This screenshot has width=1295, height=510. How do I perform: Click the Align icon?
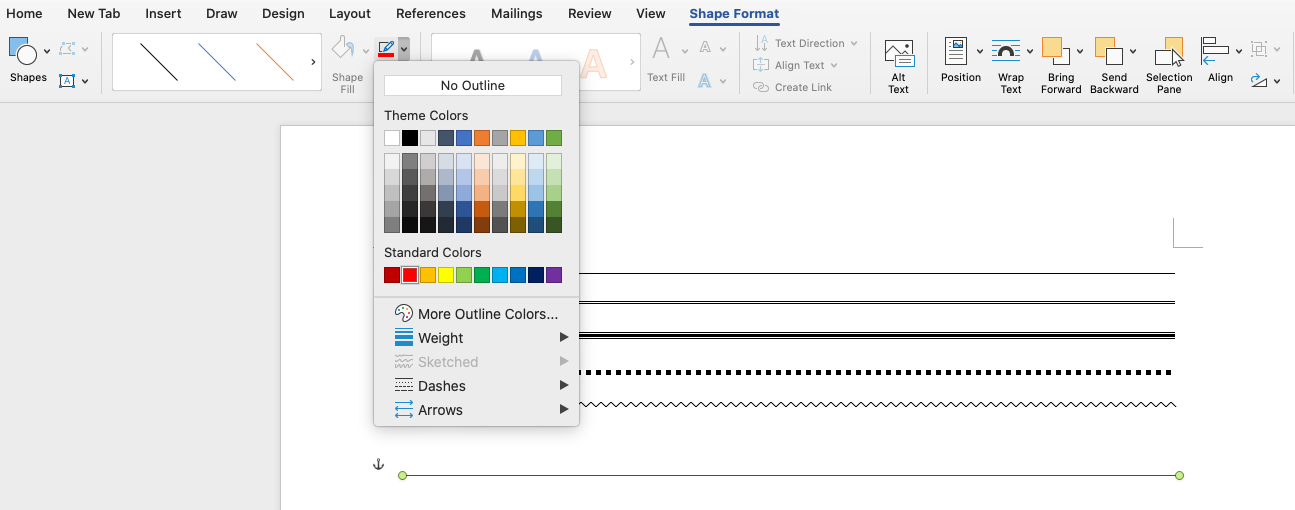(1215, 50)
